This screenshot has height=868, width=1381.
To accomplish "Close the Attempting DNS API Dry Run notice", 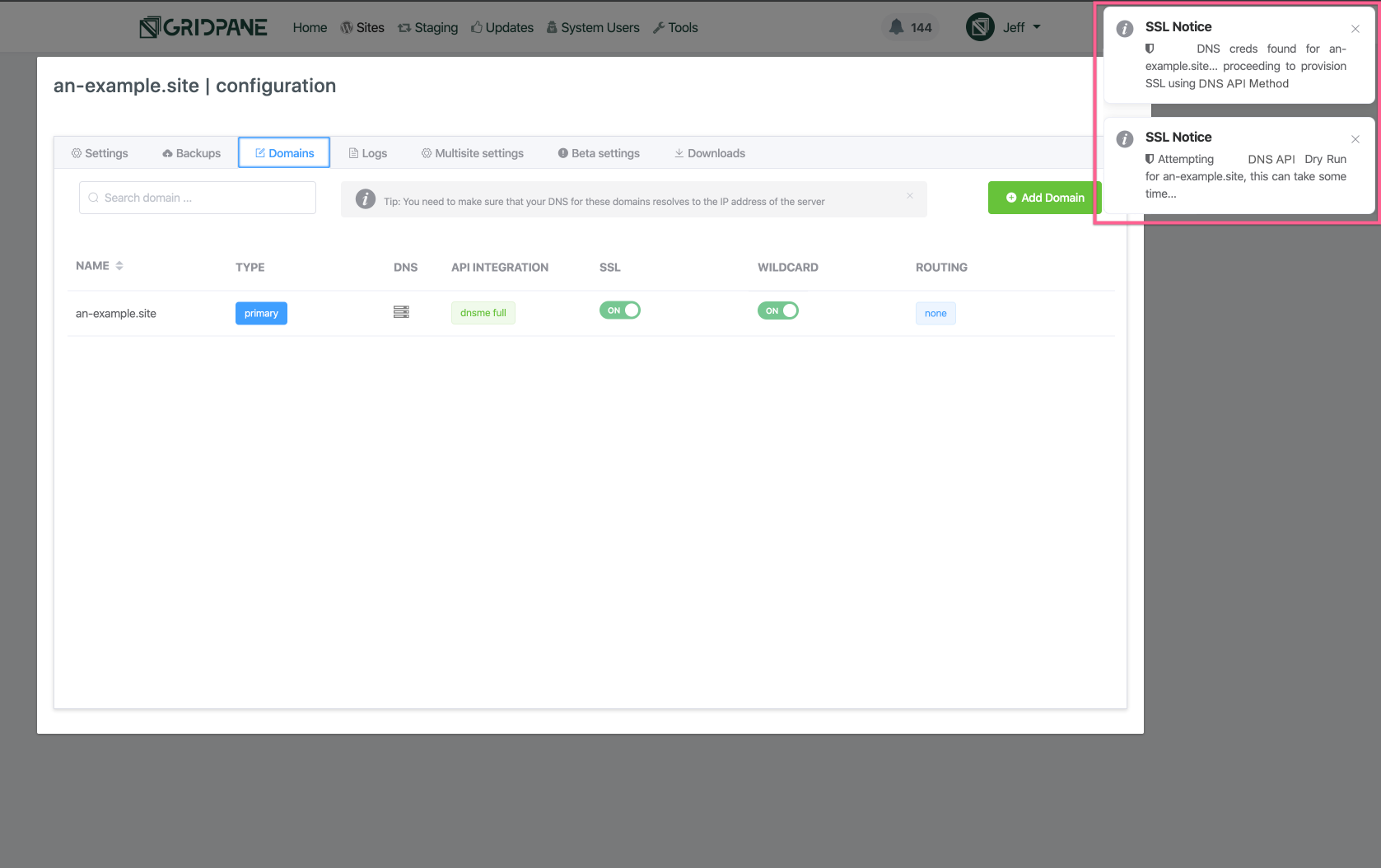I will pyautogui.click(x=1355, y=139).
